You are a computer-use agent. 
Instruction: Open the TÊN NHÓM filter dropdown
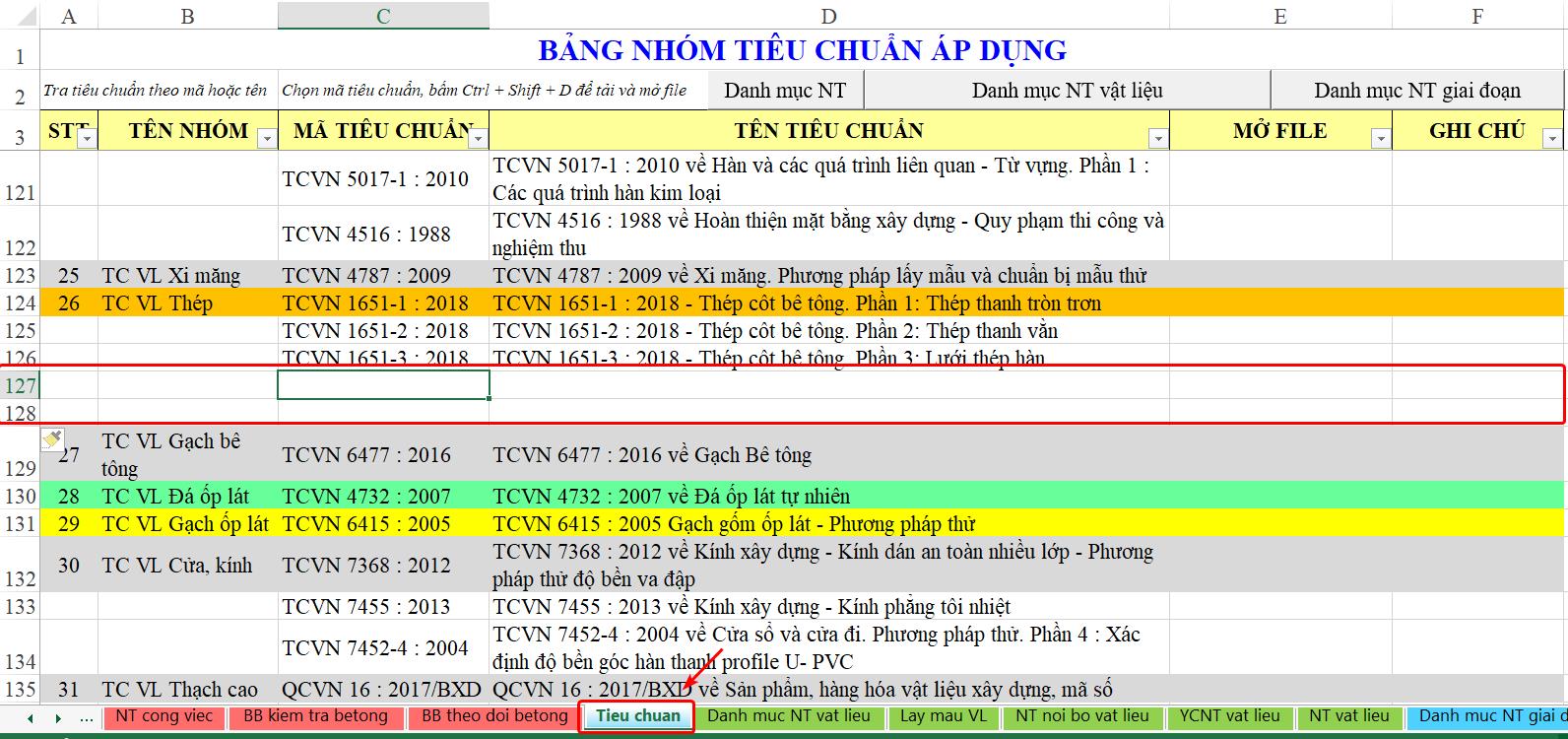coord(267,139)
